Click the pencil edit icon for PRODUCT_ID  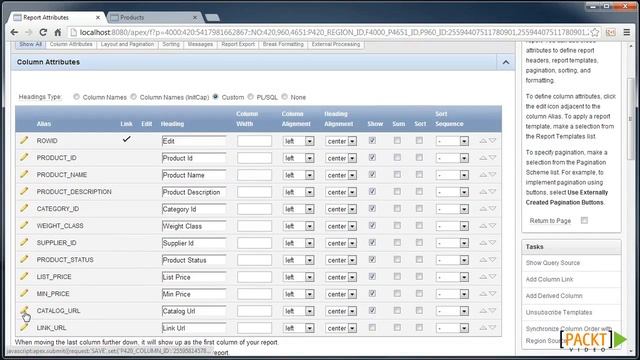(x=24, y=158)
